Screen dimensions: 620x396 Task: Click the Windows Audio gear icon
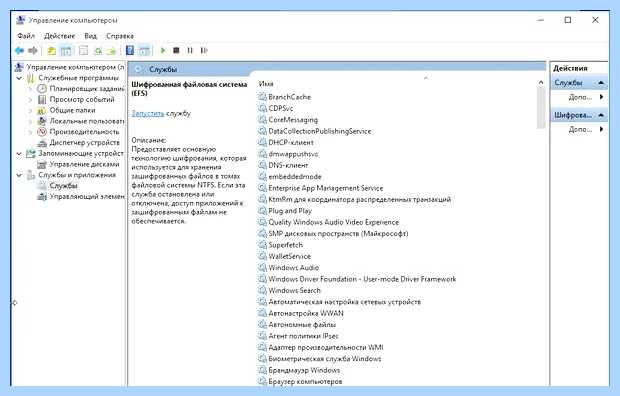(262, 268)
